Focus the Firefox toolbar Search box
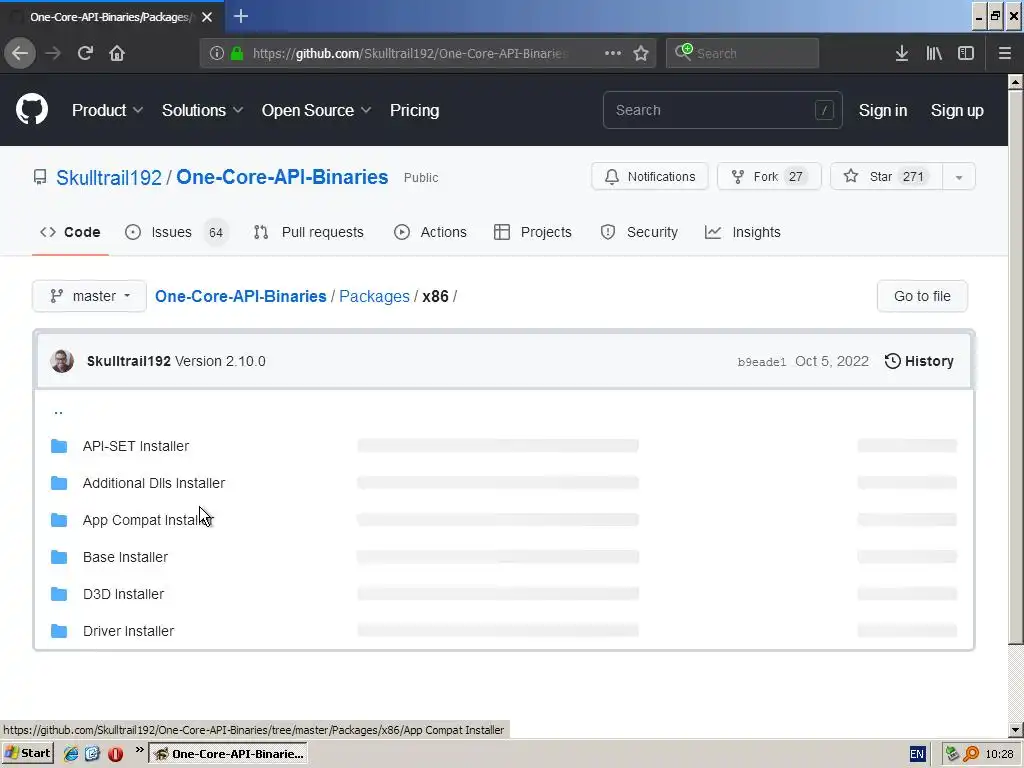The height and width of the screenshot is (768, 1024). tap(742, 53)
